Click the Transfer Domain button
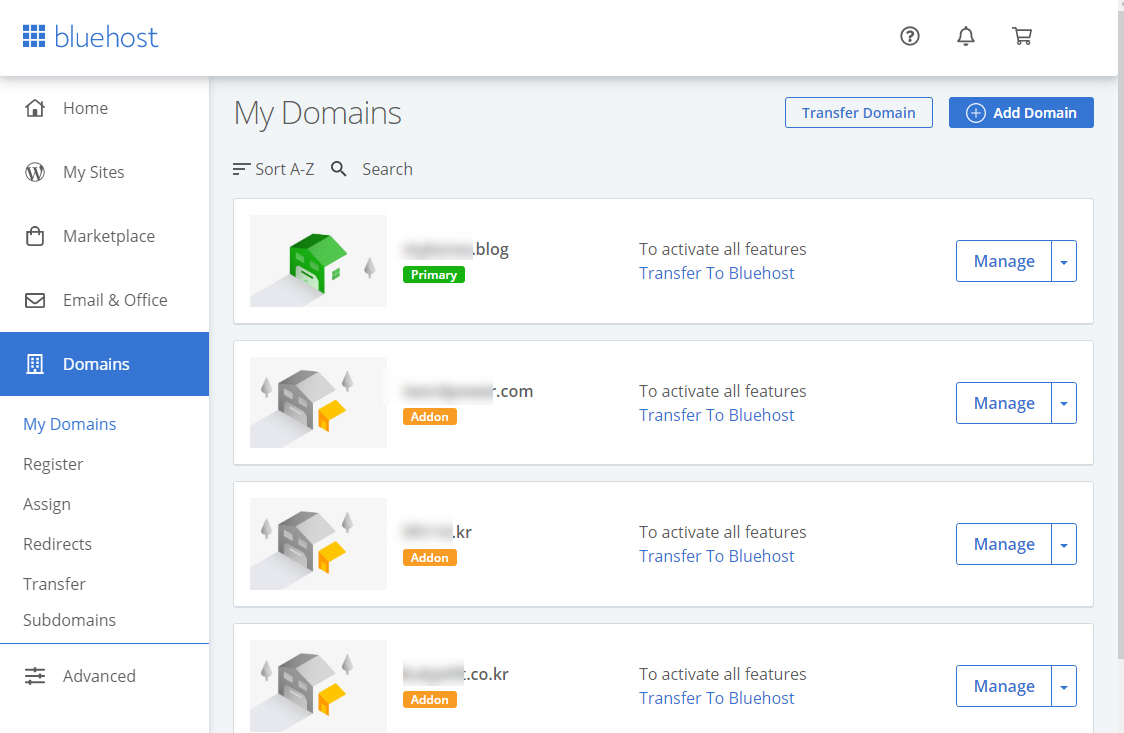This screenshot has height=733, width=1124. (x=859, y=113)
